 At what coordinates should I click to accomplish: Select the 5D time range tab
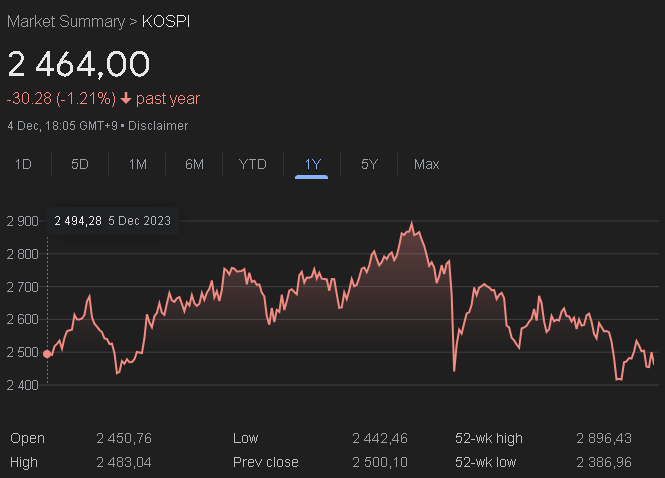pyautogui.click(x=80, y=164)
